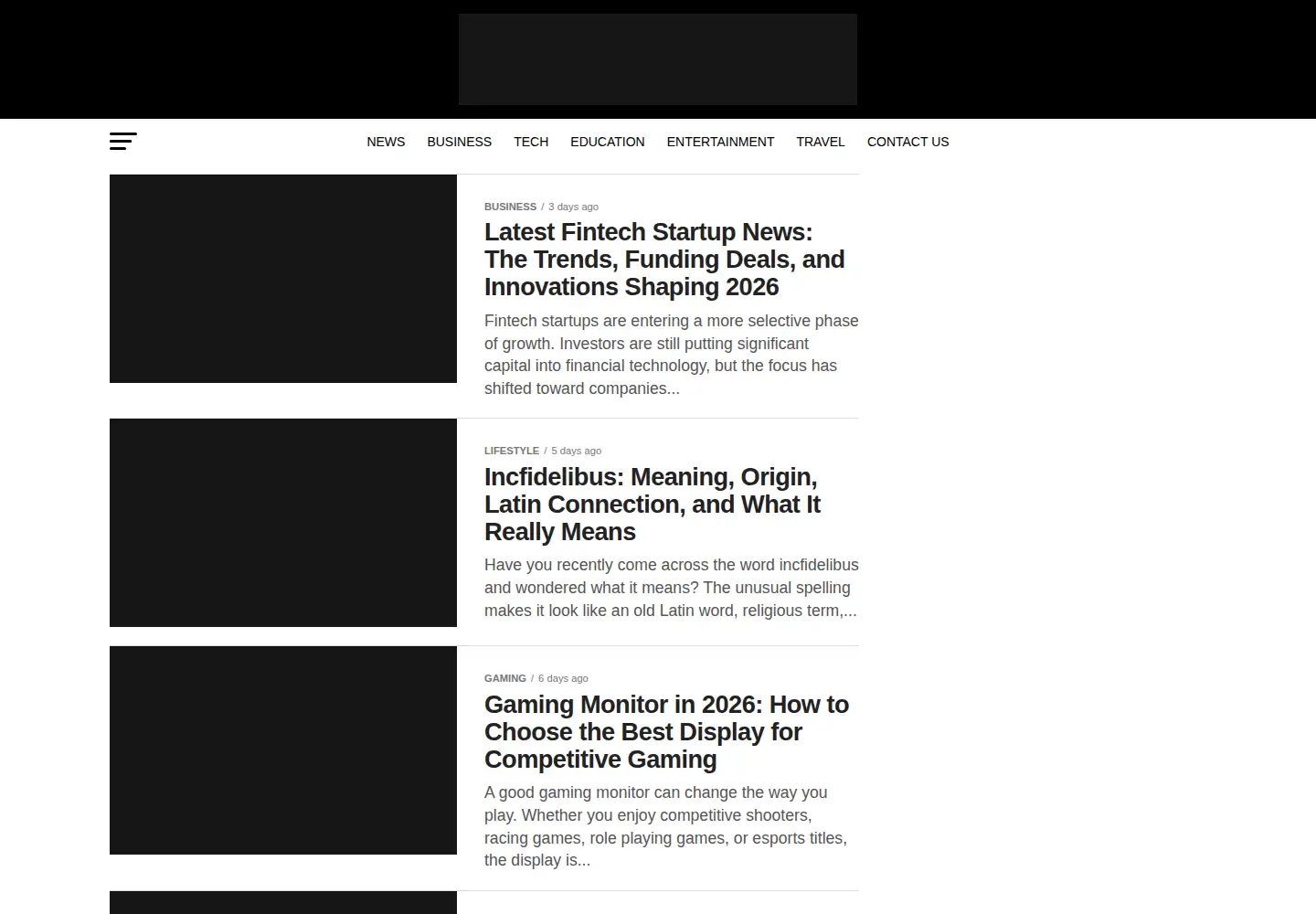Image resolution: width=1316 pixels, height=914 pixels.
Task: Click the excerpt starting 'Fintech startups are entering'
Action: point(672,355)
